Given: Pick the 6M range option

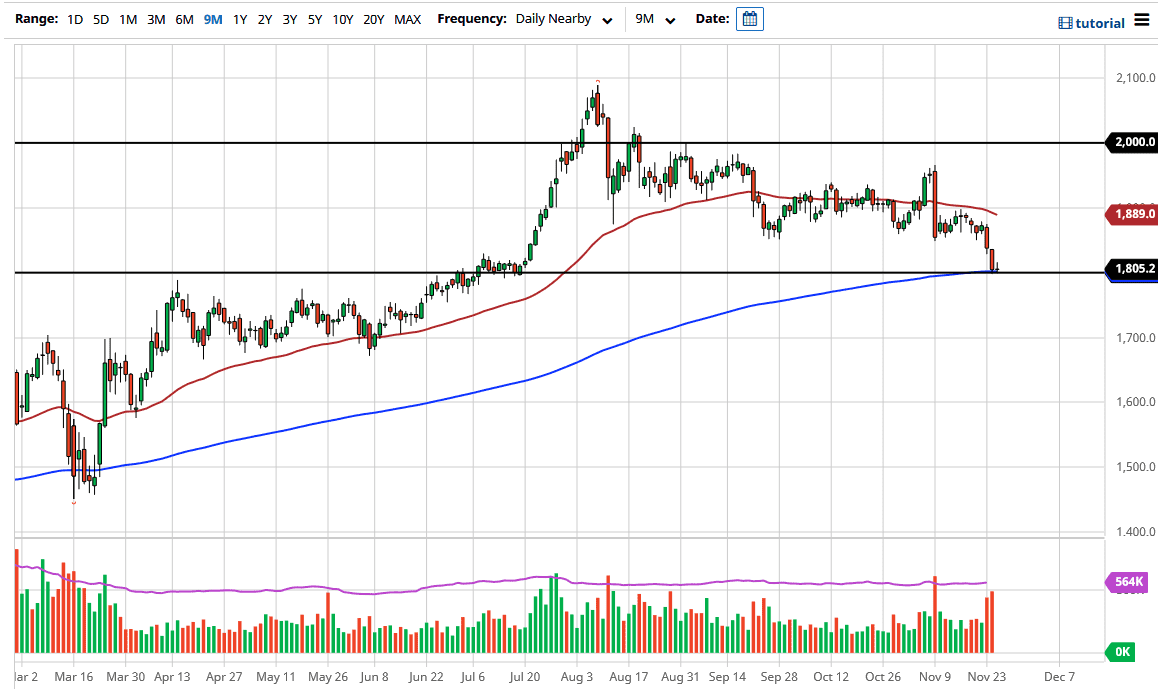Looking at the screenshot, I should [184, 19].
